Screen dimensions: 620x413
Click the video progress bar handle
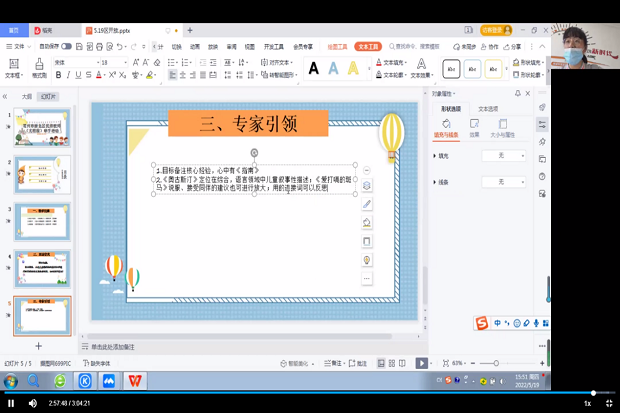tap(593, 393)
